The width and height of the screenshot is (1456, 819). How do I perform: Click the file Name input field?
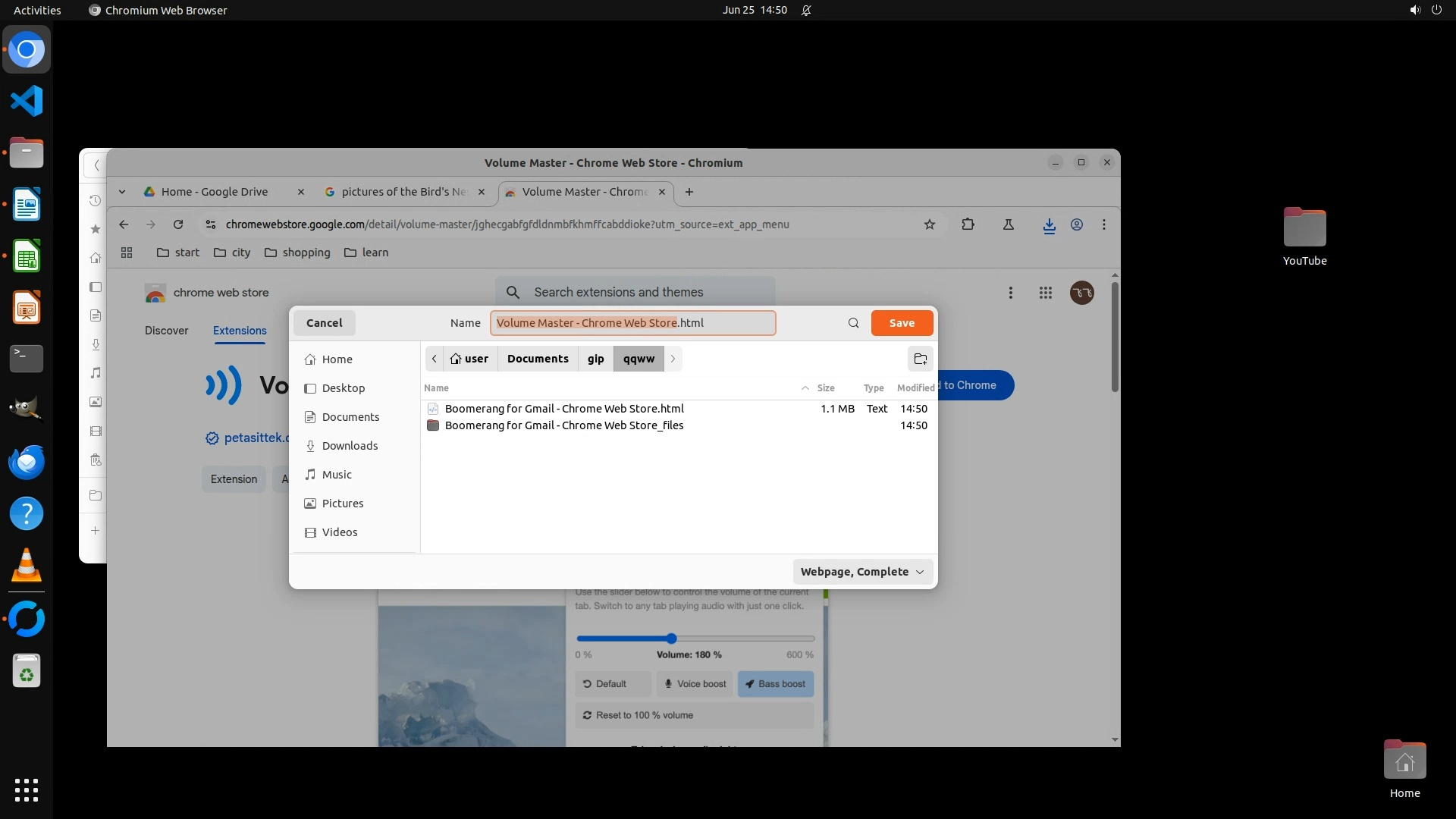click(632, 323)
